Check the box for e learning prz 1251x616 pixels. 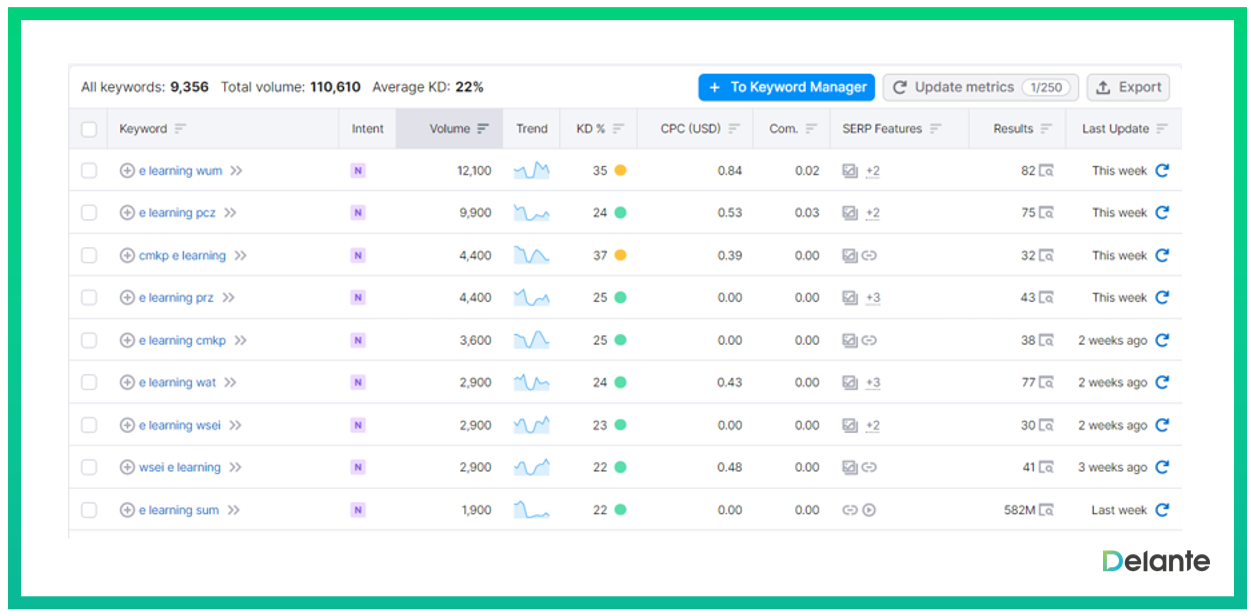89,298
